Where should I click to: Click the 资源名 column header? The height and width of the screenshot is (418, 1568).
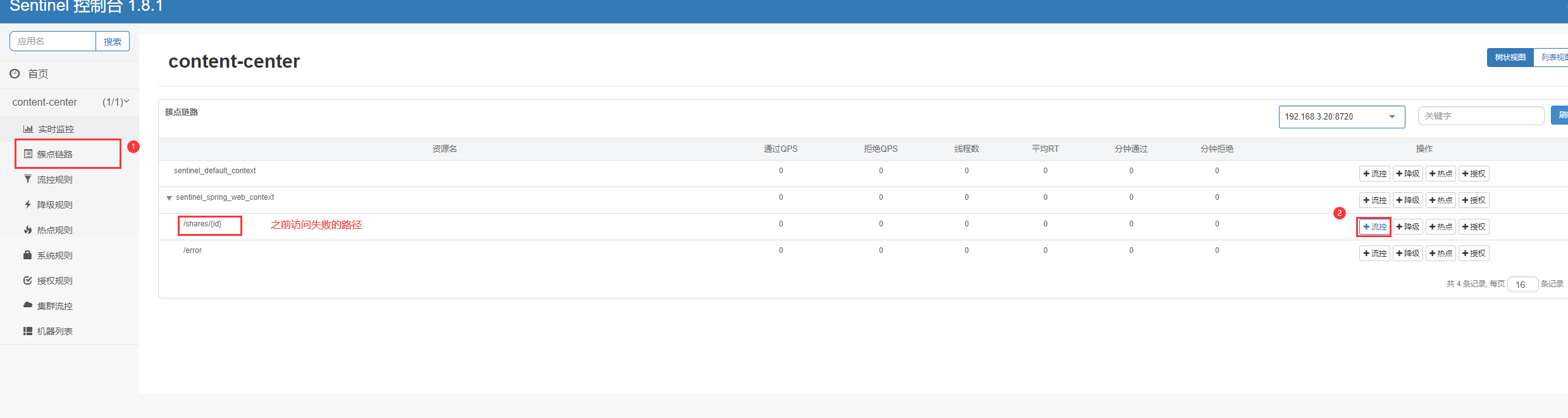point(445,149)
